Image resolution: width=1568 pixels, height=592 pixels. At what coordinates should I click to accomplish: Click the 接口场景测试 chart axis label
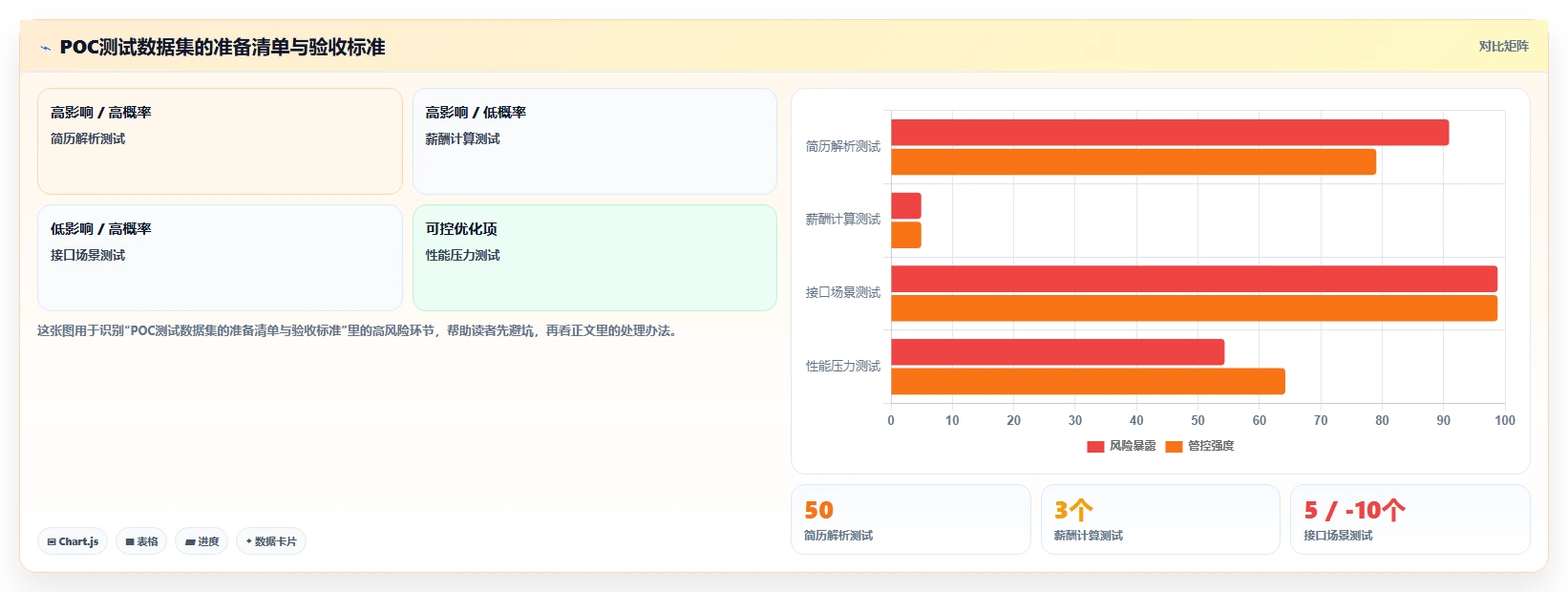click(842, 292)
